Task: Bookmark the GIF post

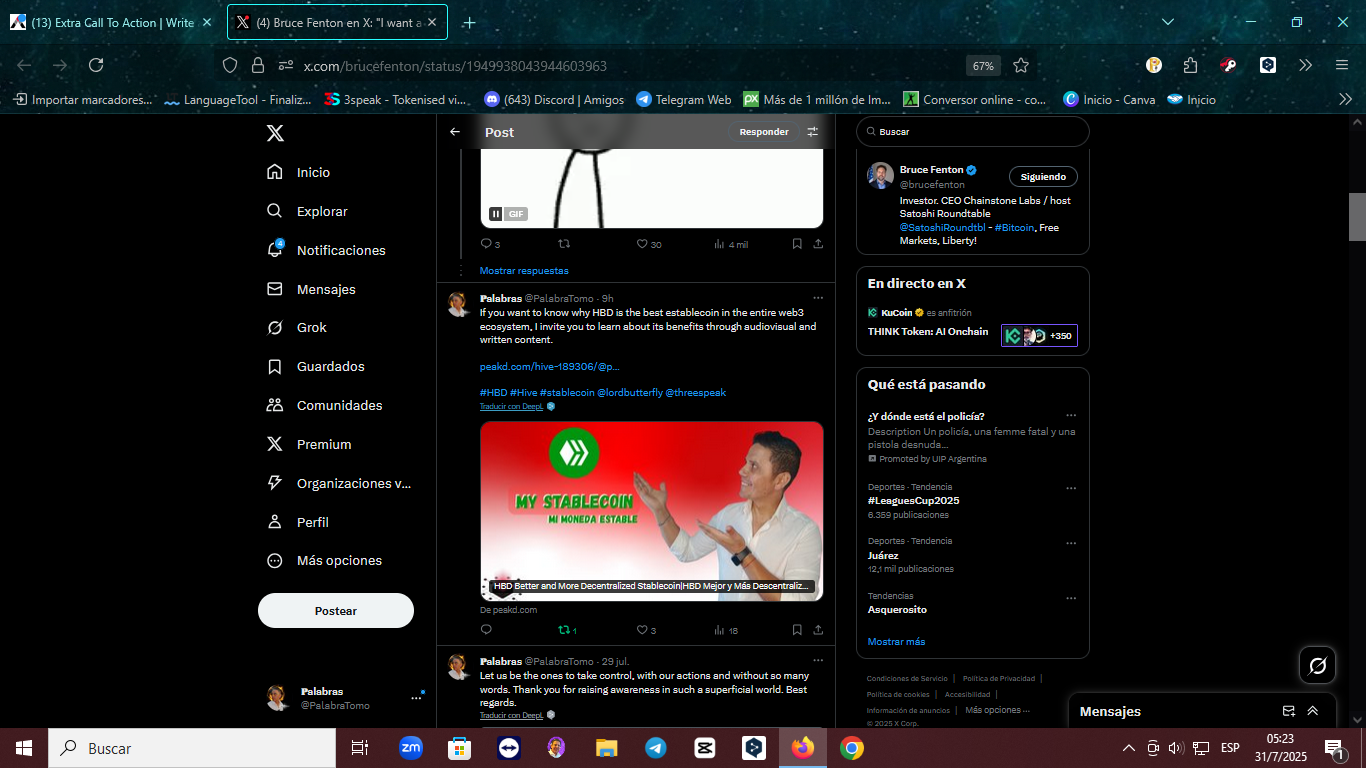Action: 797,244
